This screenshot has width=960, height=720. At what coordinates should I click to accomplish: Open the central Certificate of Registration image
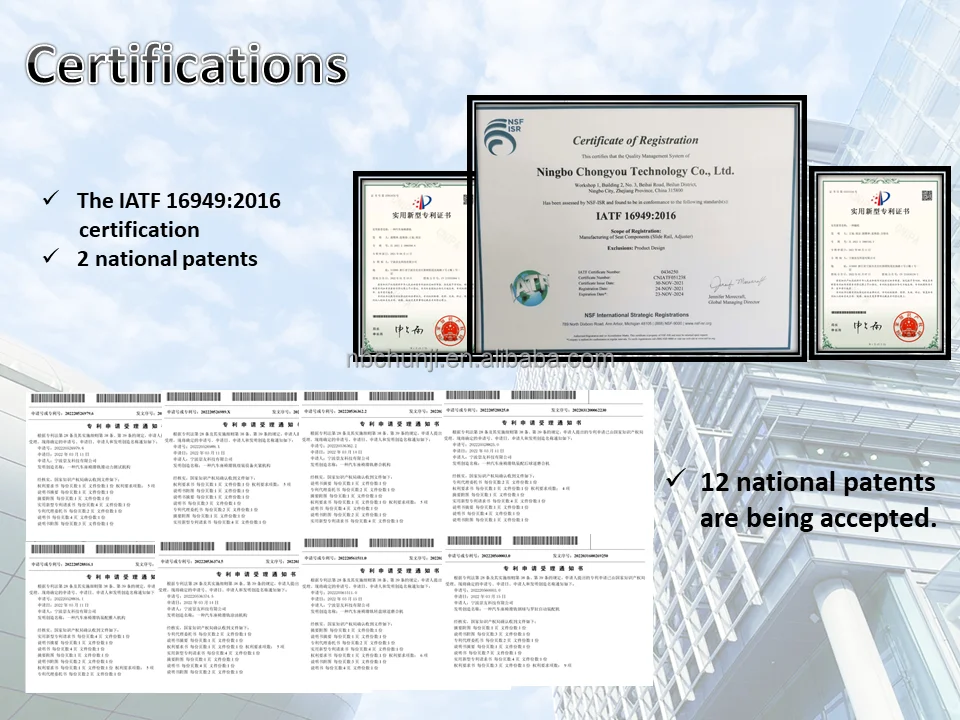coord(637,227)
